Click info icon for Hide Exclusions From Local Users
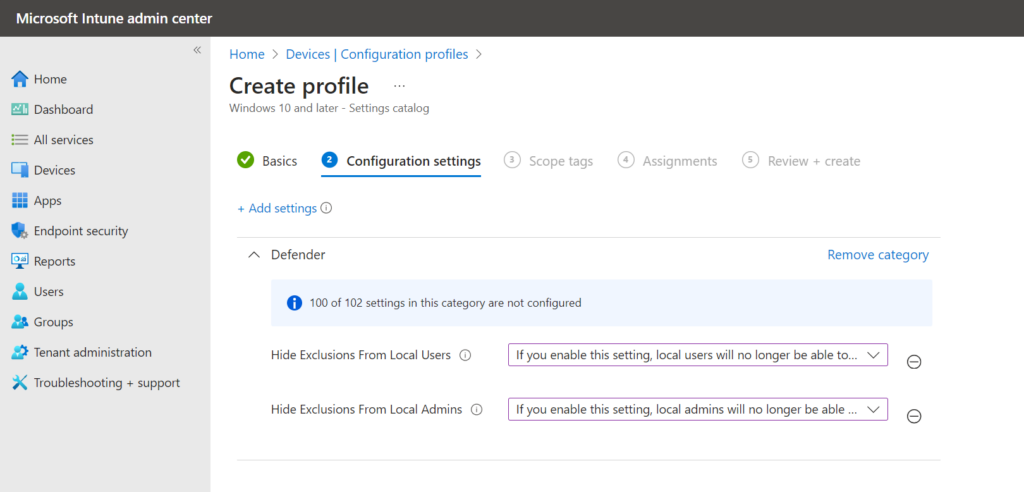The height and width of the screenshot is (492, 1024). 465,355
